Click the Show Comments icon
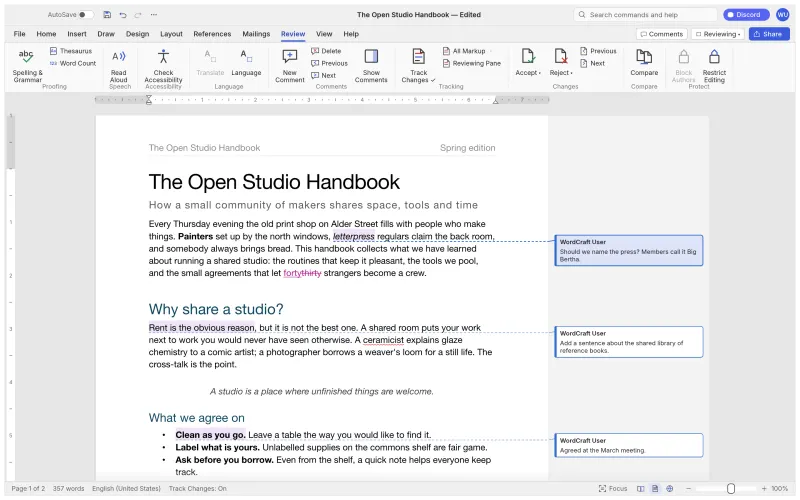Image resolution: width=800 pixels, height=500 pixels. pos(371,56)
